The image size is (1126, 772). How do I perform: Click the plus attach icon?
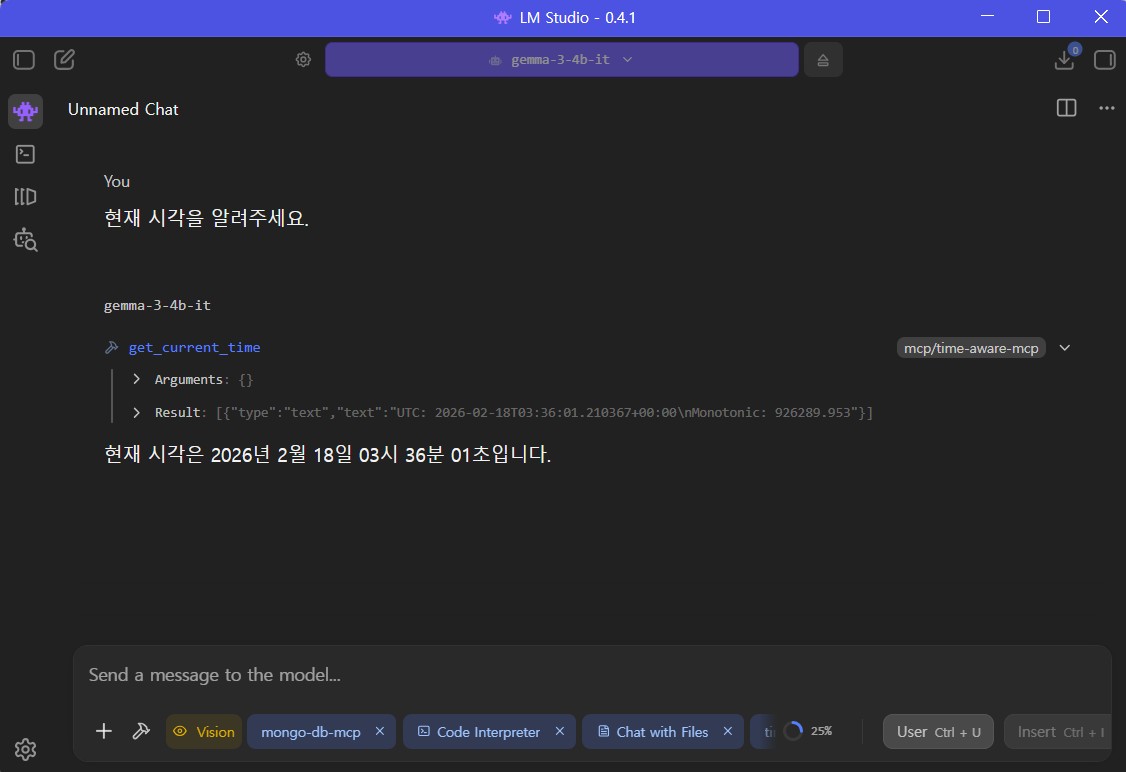[x=104, y=731]
